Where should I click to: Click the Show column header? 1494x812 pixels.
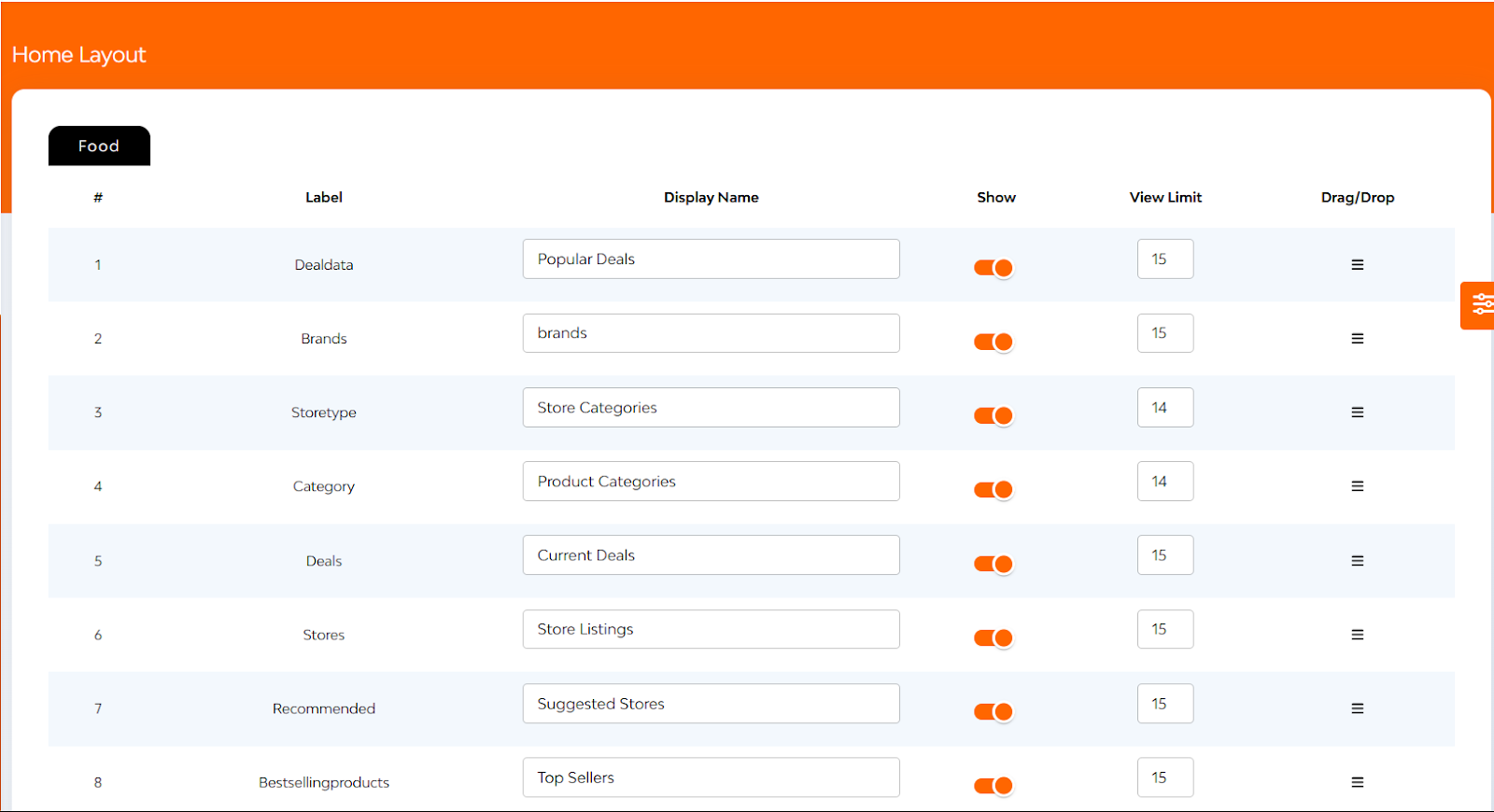[996, 197]
